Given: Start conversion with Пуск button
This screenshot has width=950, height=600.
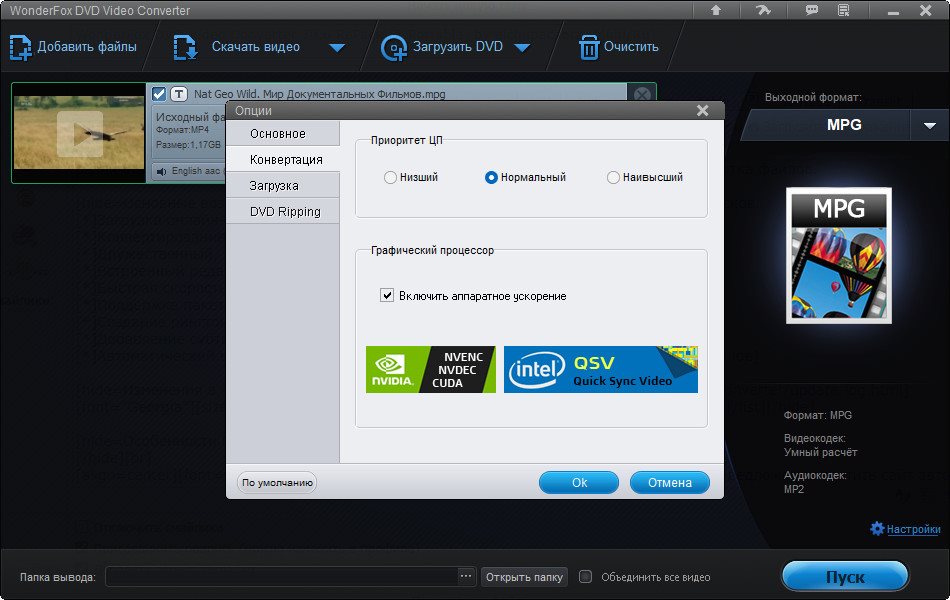Looking at the screenshot, I should coord(845,576).
